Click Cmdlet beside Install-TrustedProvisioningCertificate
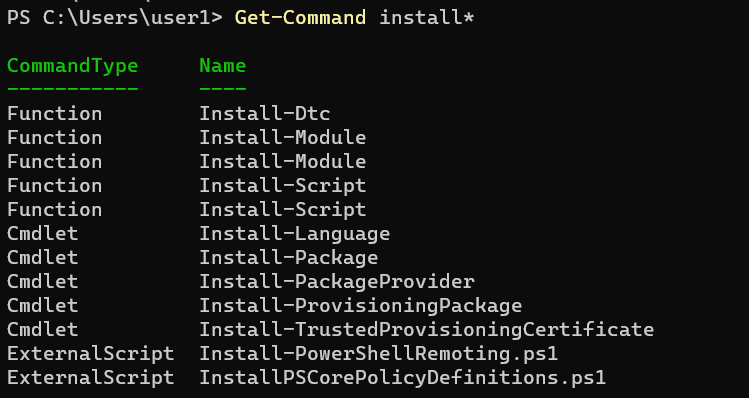Screen dimensions: 749x398 (43, 329)
